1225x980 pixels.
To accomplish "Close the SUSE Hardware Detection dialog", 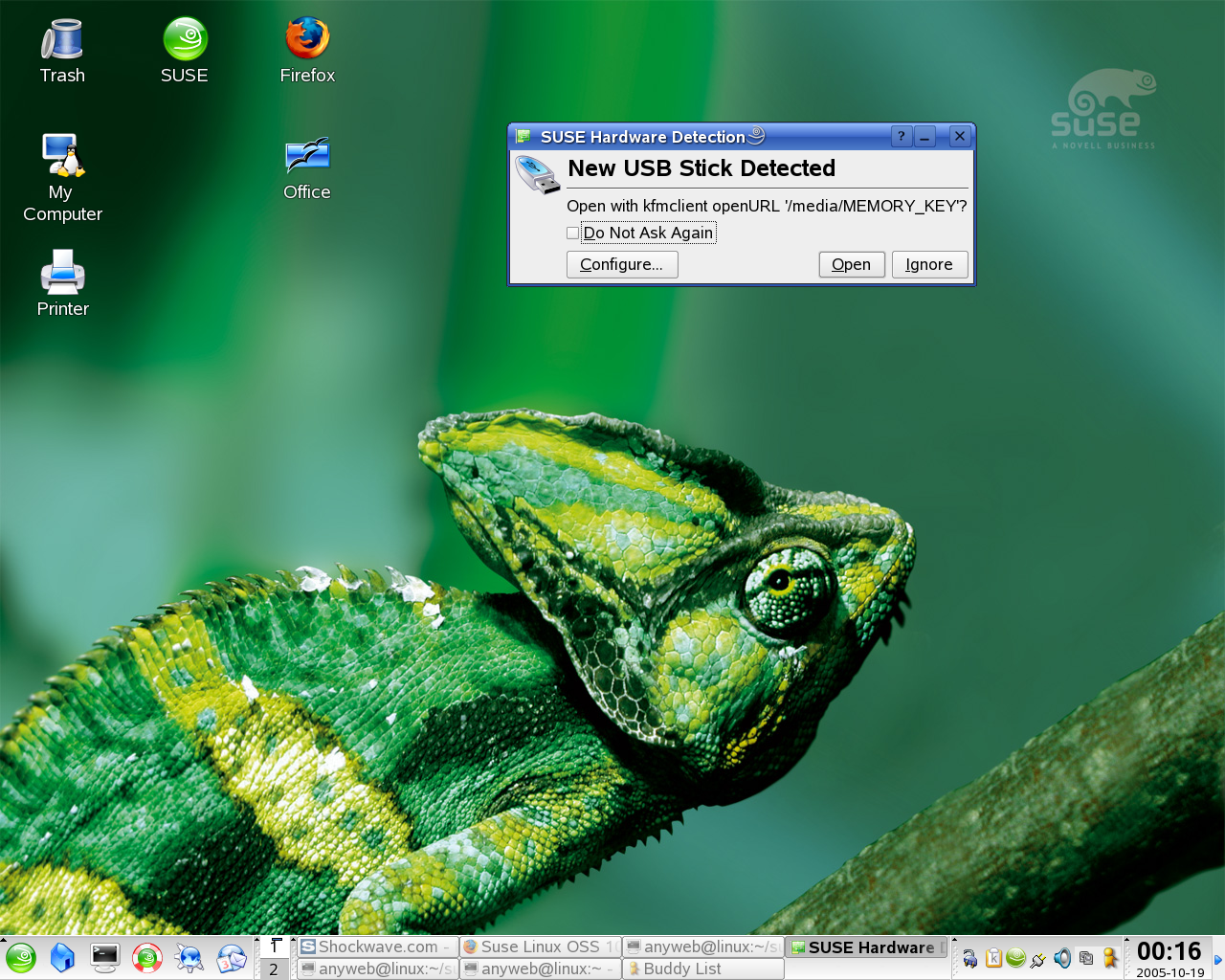I will [x=960, y=136].
